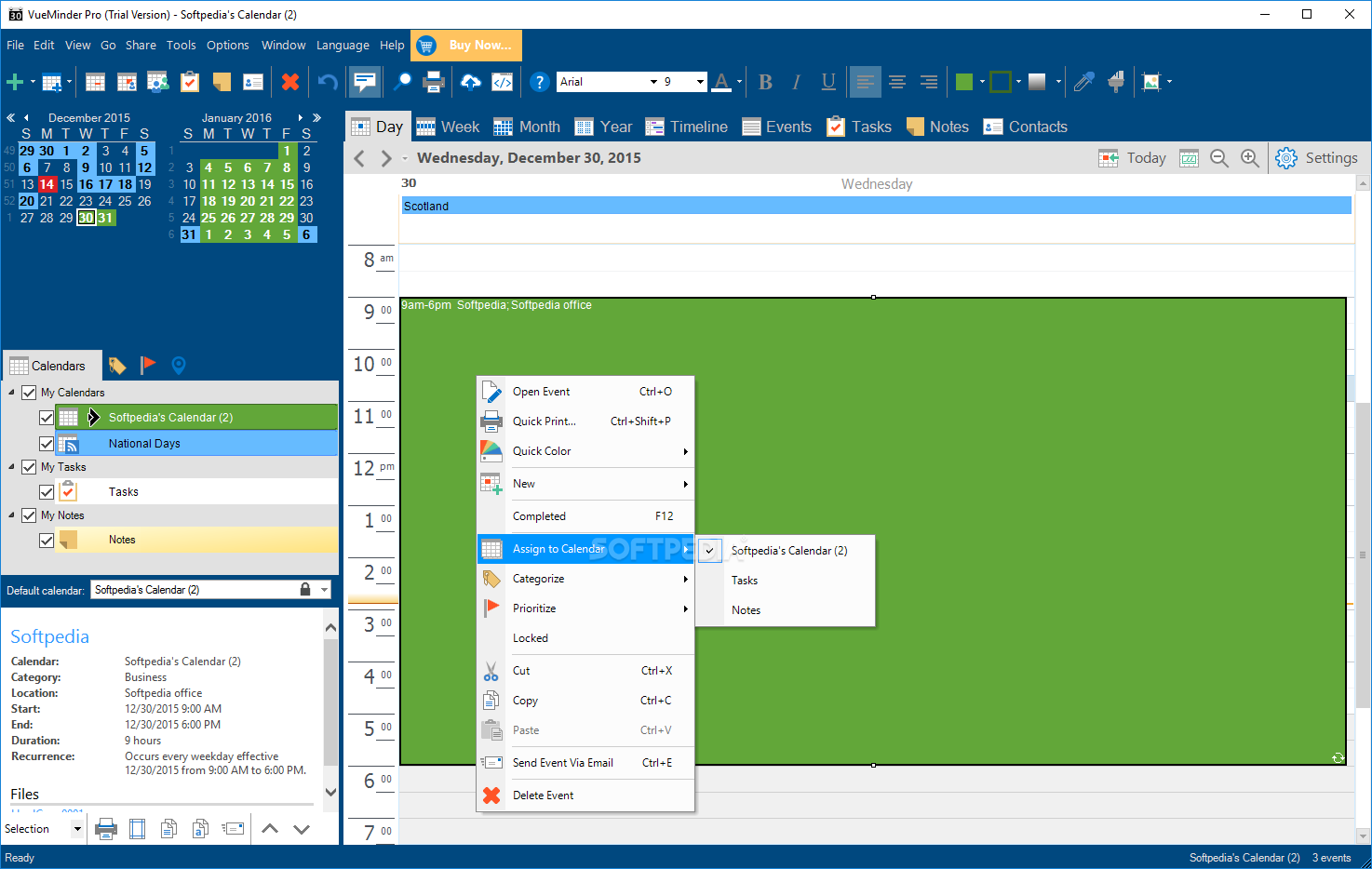
Task: Click the toolbar printer icon
Action: tap(434, 82)
